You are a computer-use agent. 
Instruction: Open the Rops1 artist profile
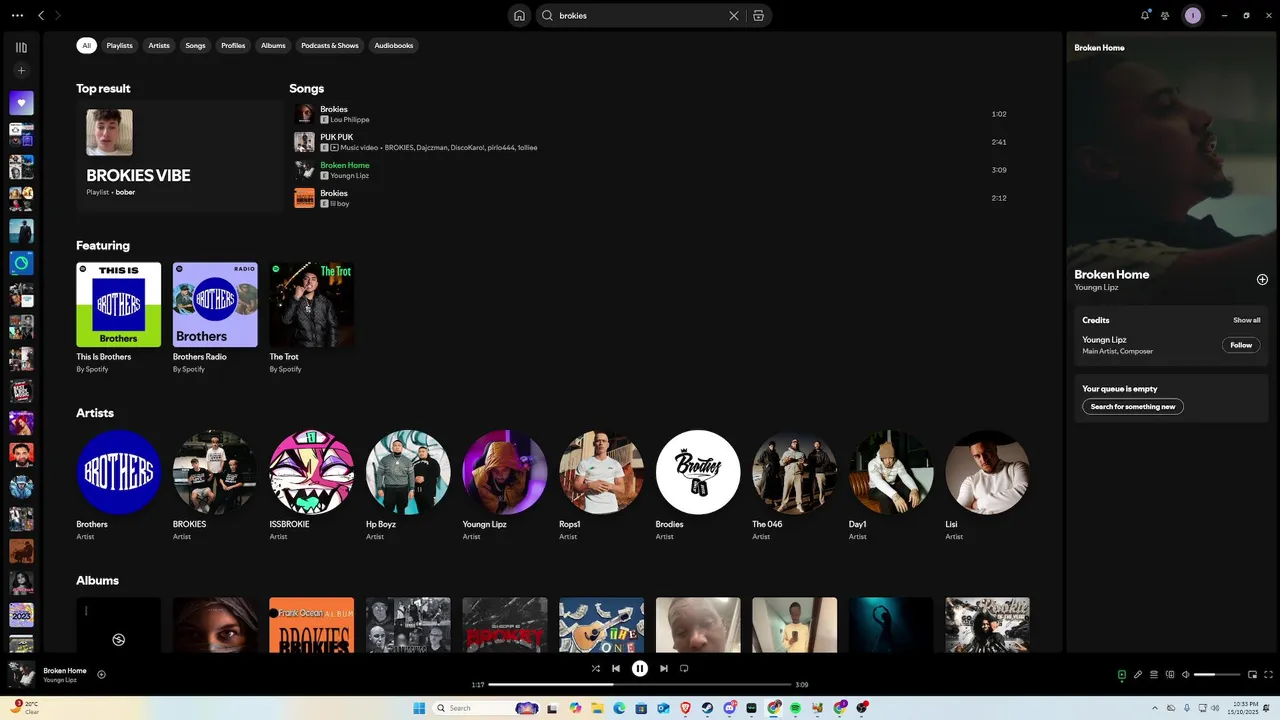click(601, 486)
